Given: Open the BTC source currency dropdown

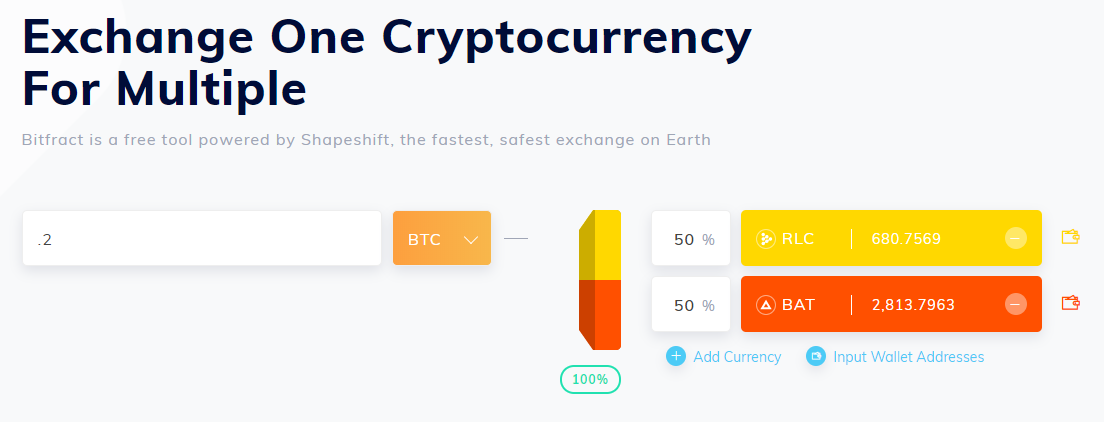Looking at the screenshot, I should click(x=441, y=238).
